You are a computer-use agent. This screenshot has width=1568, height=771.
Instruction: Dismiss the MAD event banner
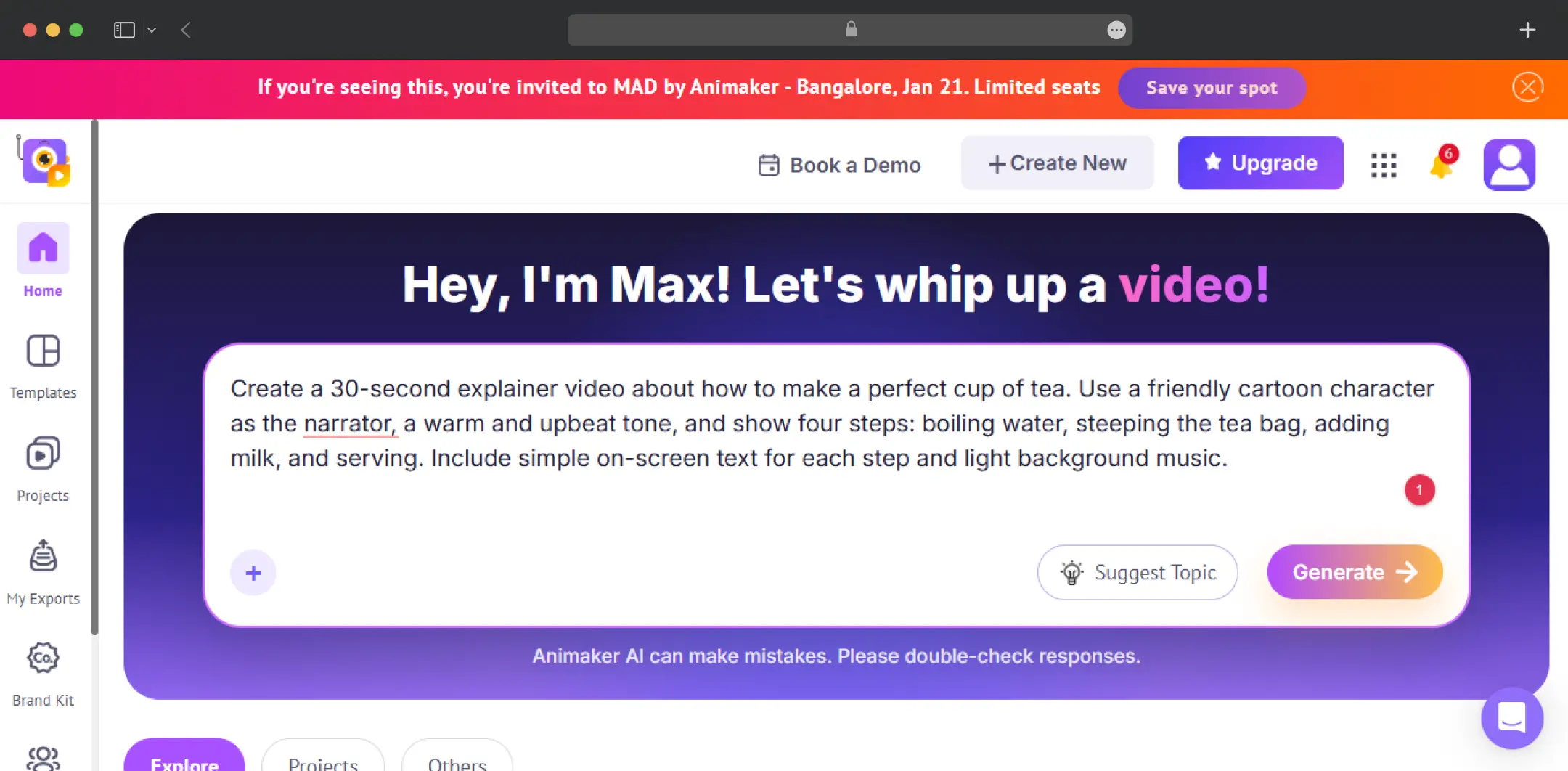tap(1528, 87)
